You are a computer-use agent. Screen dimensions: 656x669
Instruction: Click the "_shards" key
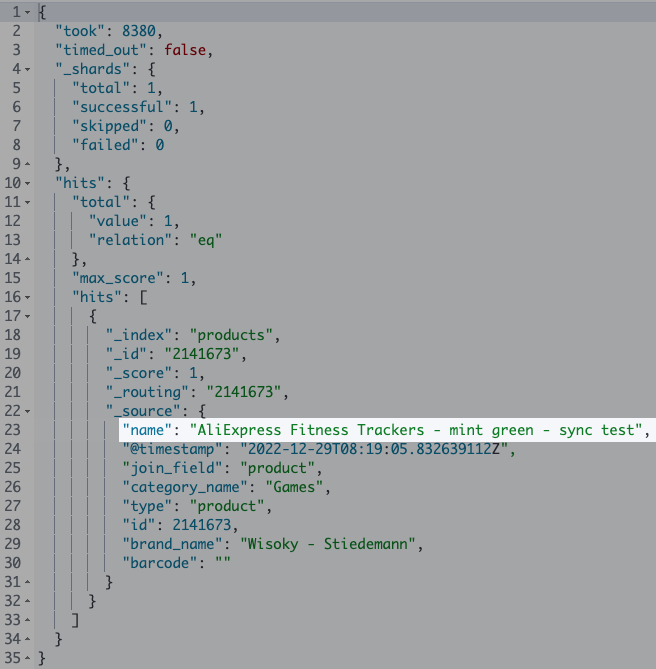[x=93, y=69]
